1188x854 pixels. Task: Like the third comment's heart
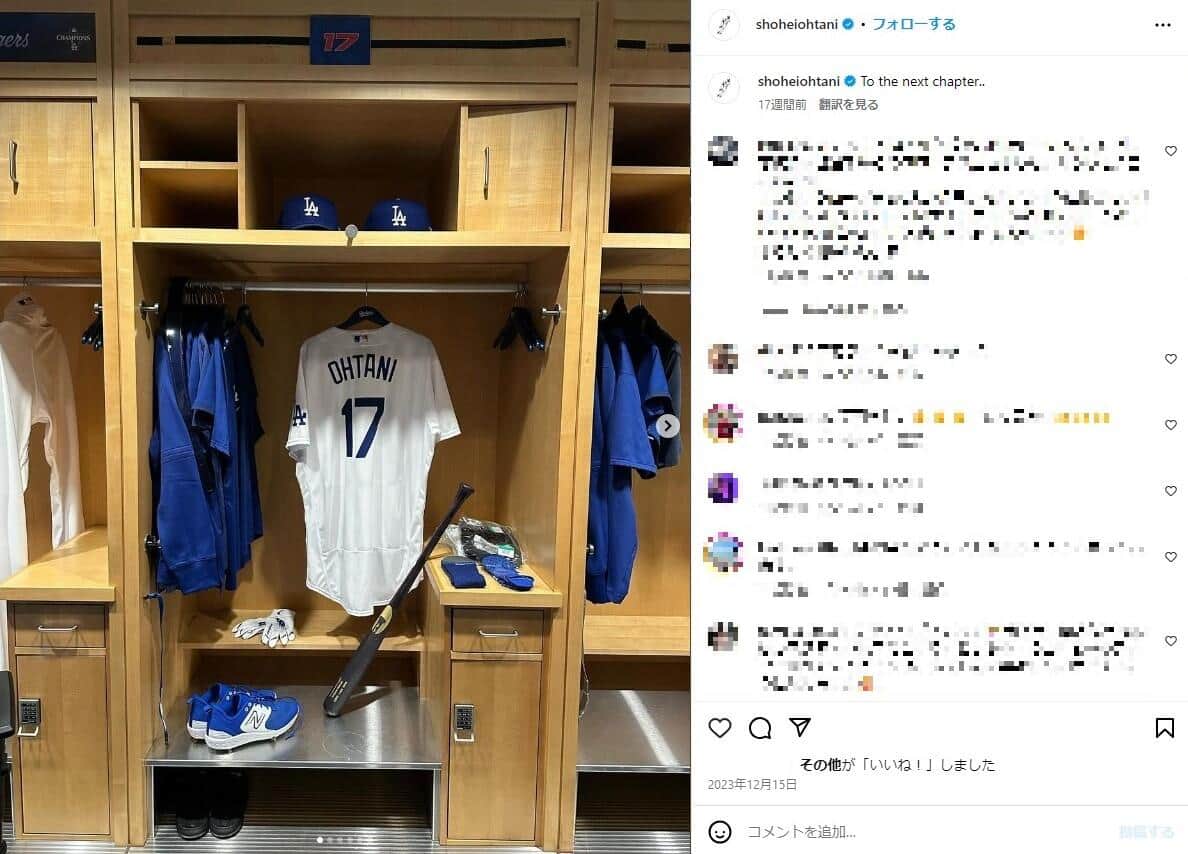1171,424
